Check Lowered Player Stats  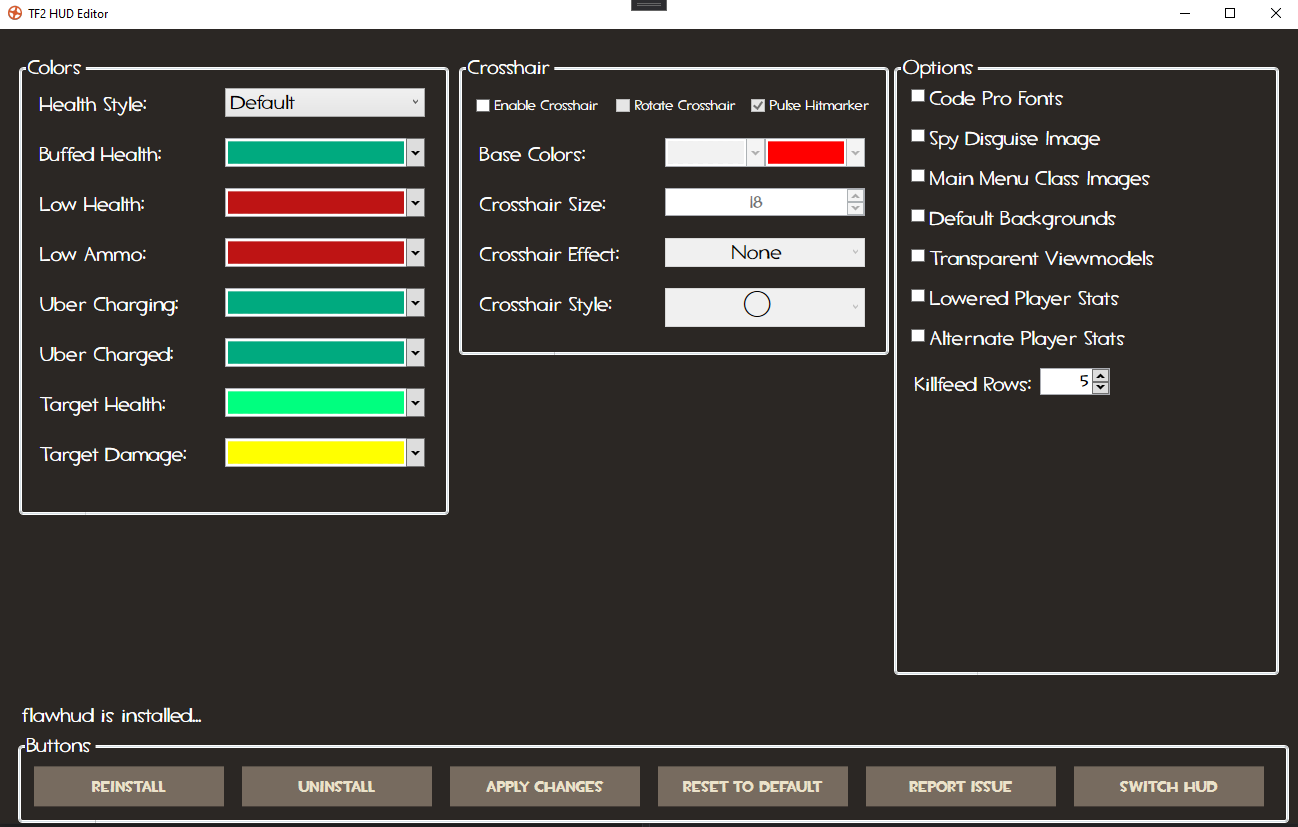tap(917, 295)
